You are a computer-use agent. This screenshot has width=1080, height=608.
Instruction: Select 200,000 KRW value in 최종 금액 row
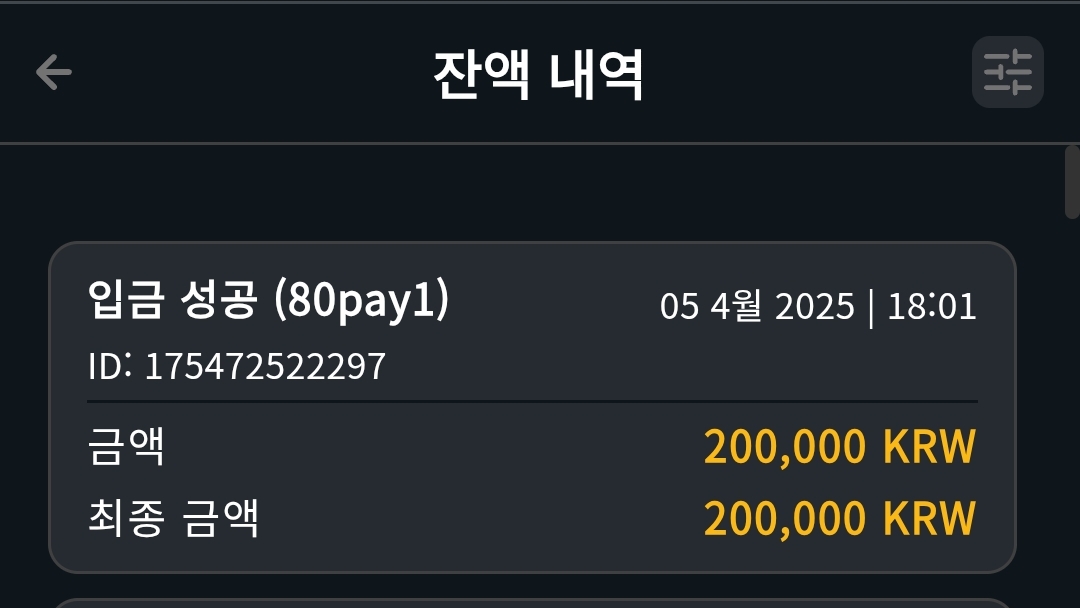[x=840, y=518]
